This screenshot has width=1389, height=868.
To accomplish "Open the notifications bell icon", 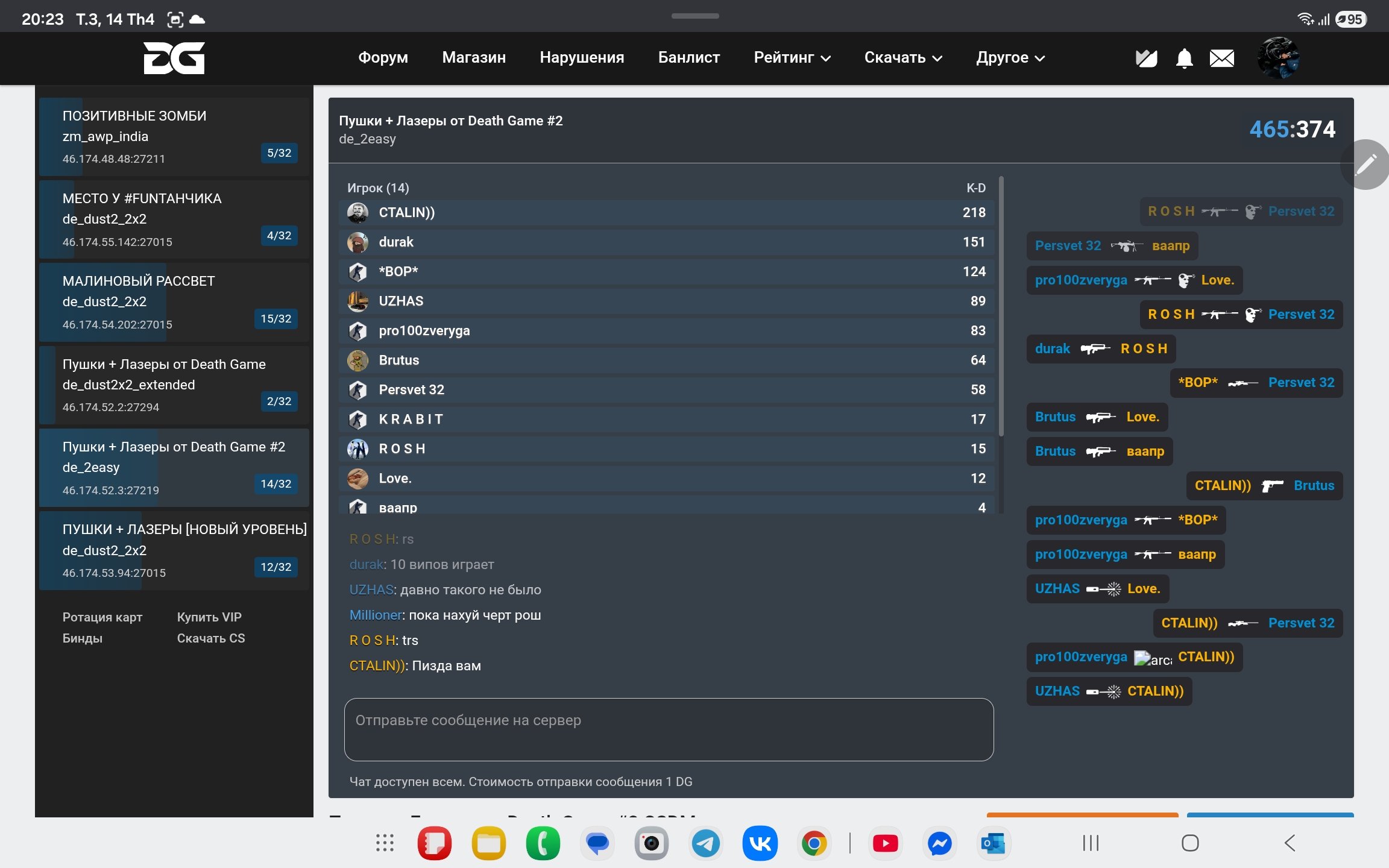I will pos(1184,58).
